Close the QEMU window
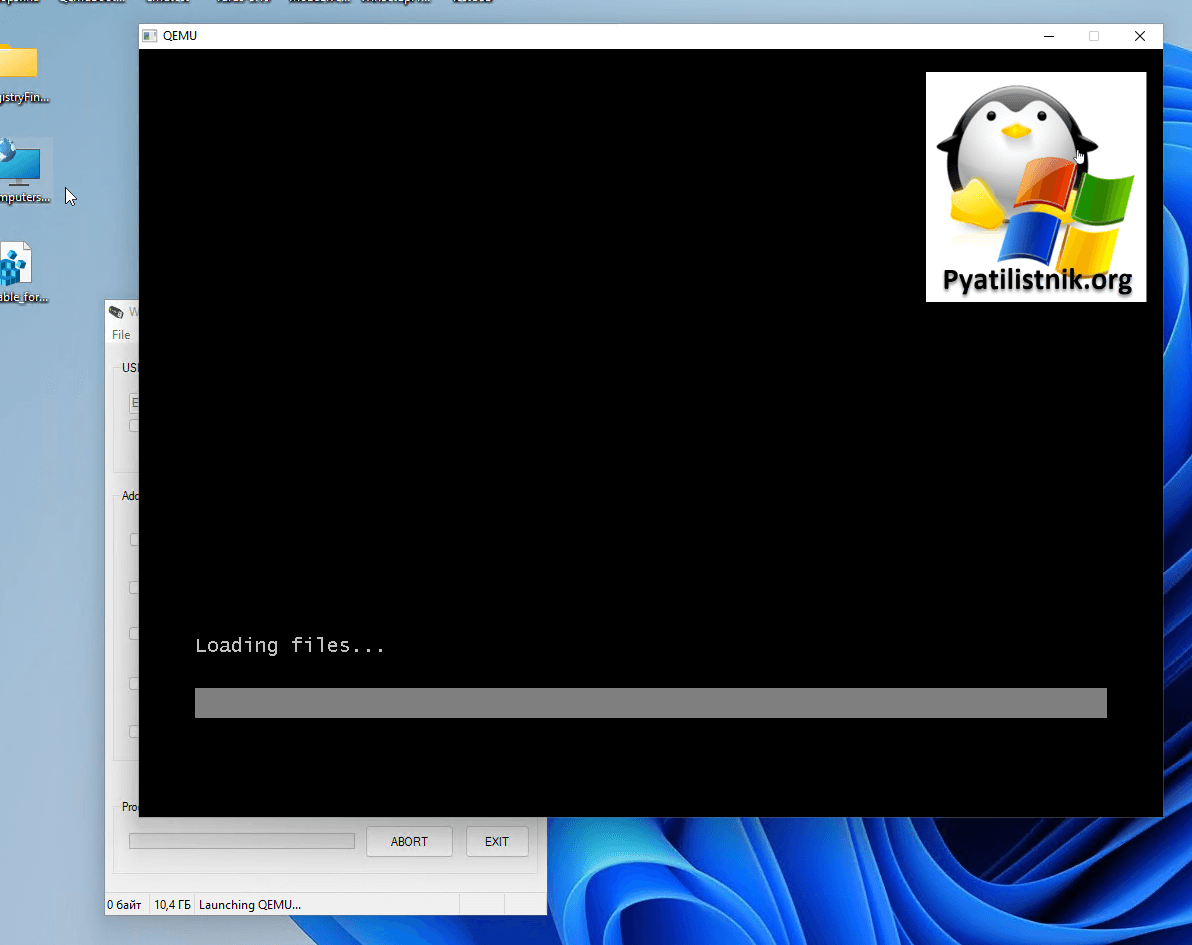Screen dimensions: 1192x945 (1139, 36)
